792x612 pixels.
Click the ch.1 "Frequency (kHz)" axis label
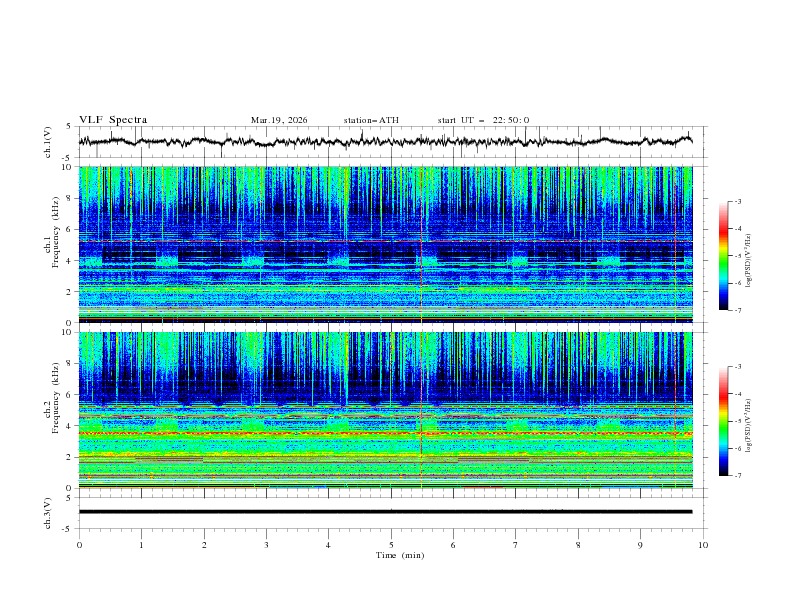coord(55,230)
